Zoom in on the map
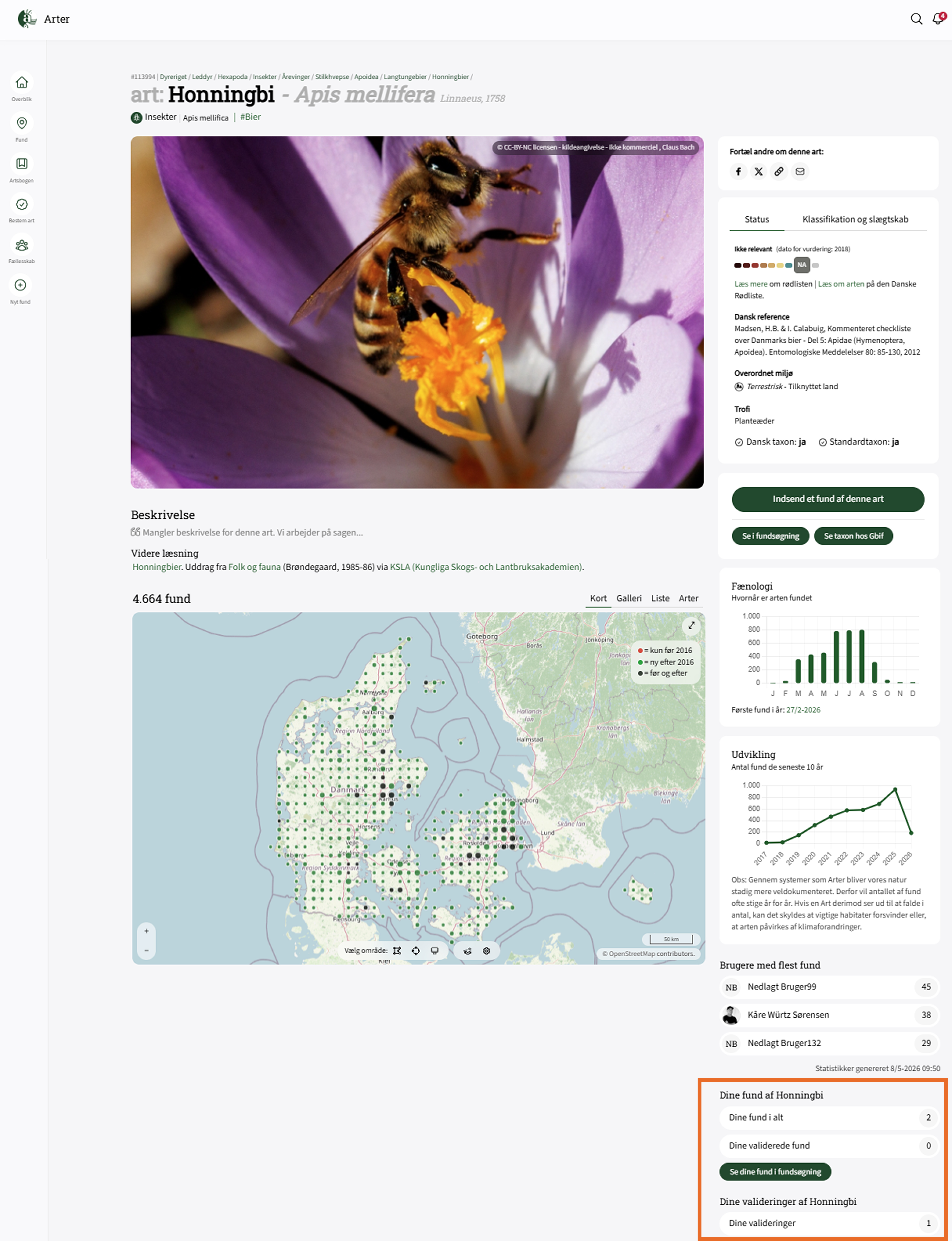 [146, 931]
